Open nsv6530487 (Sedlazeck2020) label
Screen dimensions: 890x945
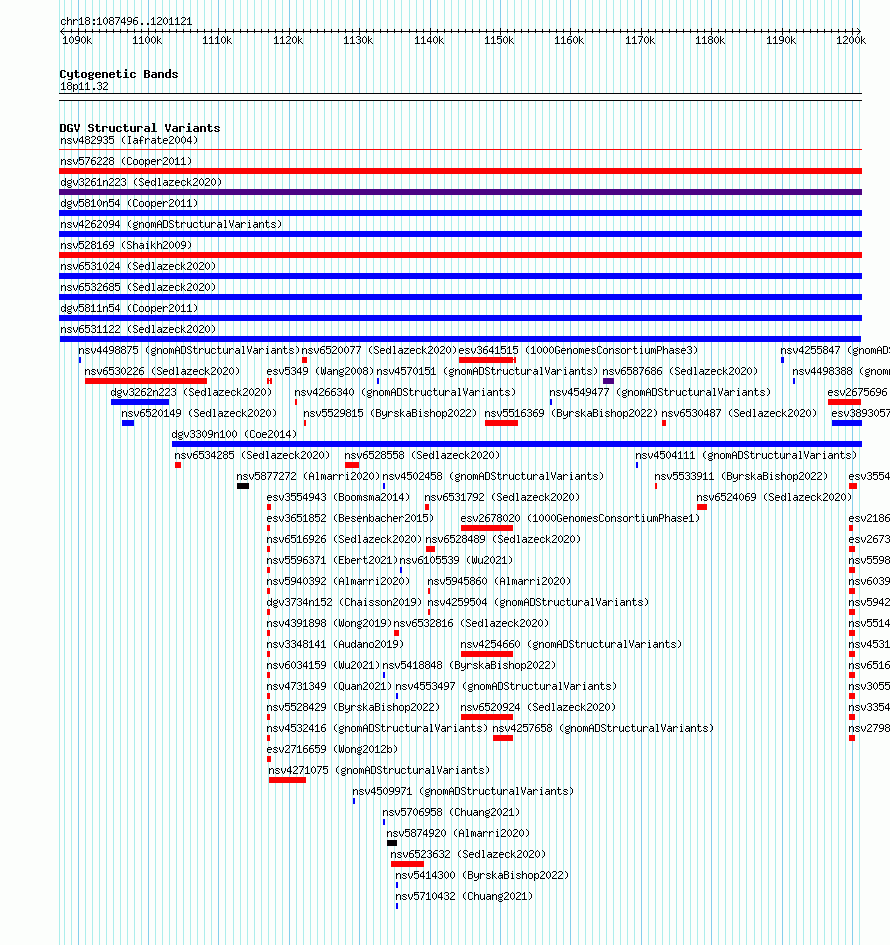[739, 413]
